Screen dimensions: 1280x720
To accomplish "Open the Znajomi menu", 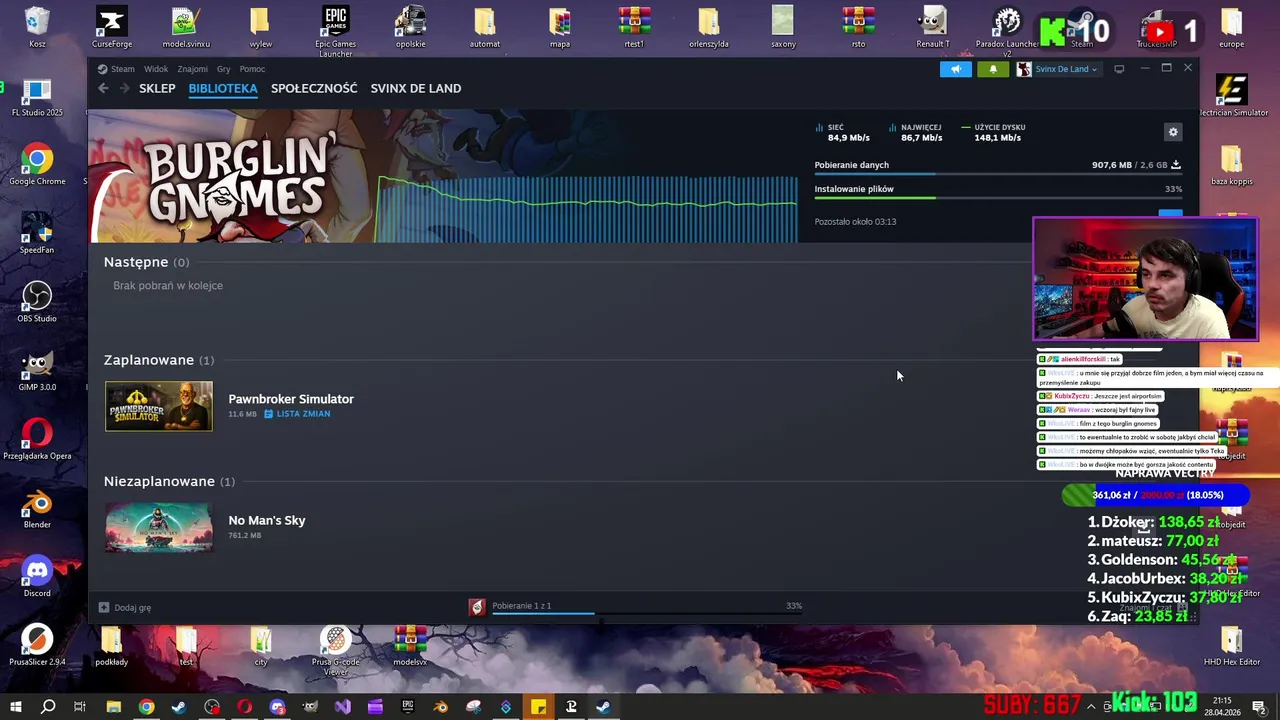I will [192, 69].
